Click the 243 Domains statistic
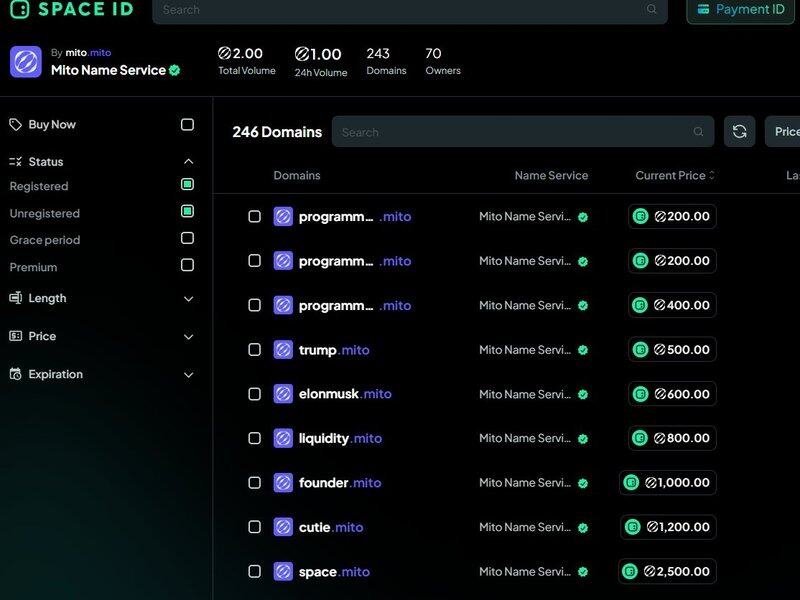The height and width of the screenshot is (600, 800). pos(386,61)
